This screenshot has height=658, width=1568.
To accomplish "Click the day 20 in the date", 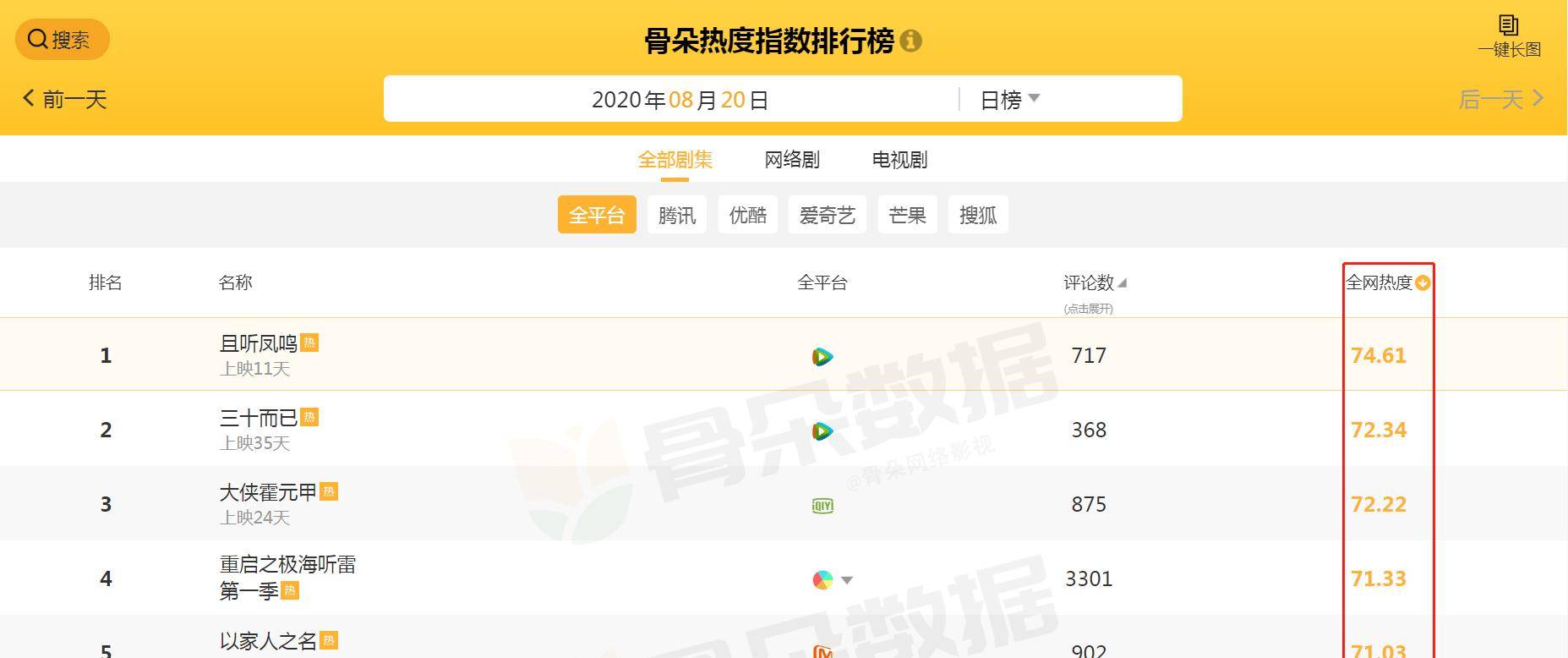I will [733, 100].
